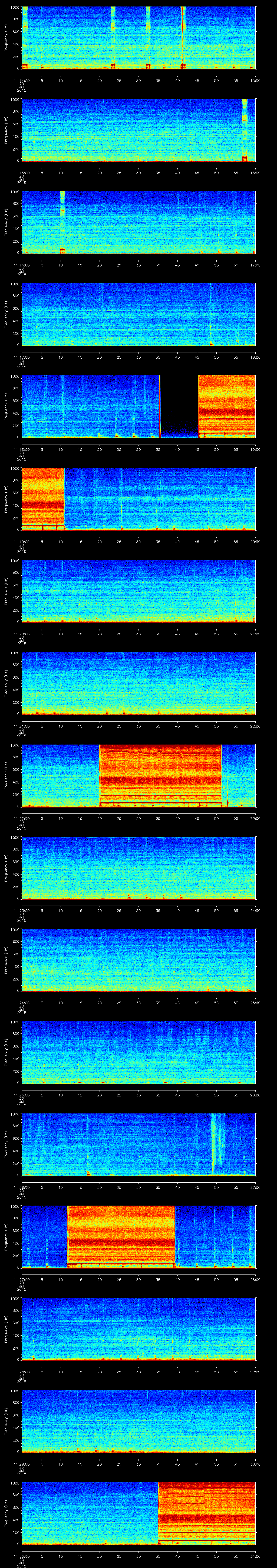Click the 31:00 end time label
The image size is (277, 1568).
[255, 1556]
